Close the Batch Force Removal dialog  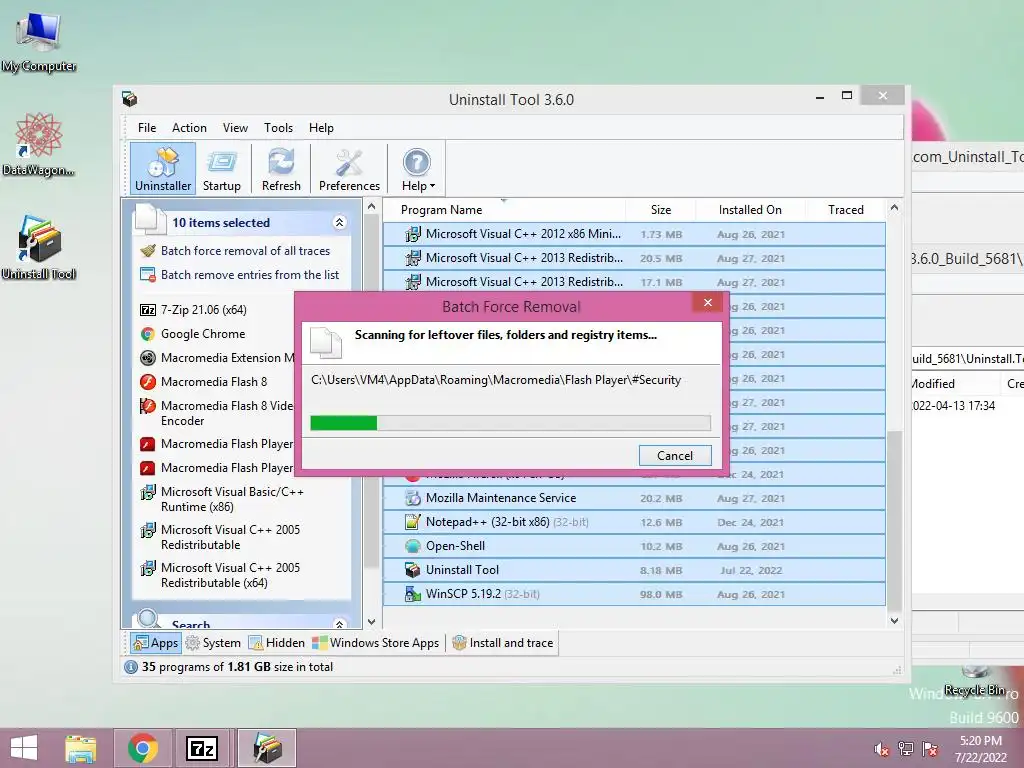pos(707,302)
